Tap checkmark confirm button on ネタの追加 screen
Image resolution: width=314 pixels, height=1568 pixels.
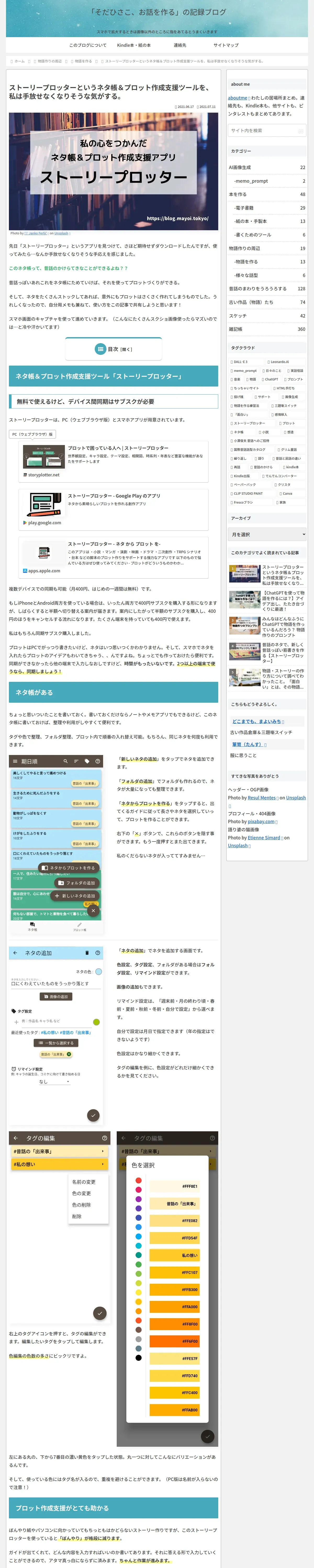coord(93,1115)
